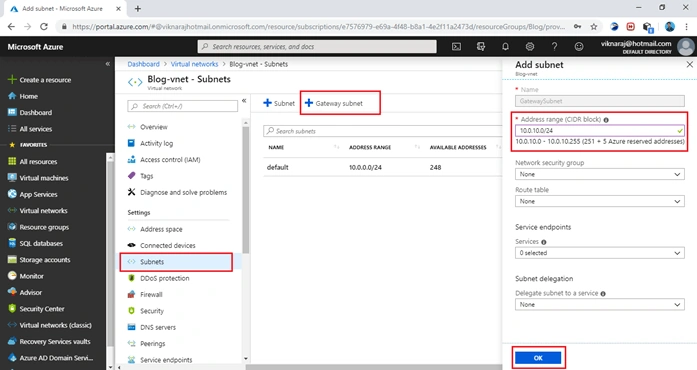Reload the page with browser refresh button

(x=44, y=27)
